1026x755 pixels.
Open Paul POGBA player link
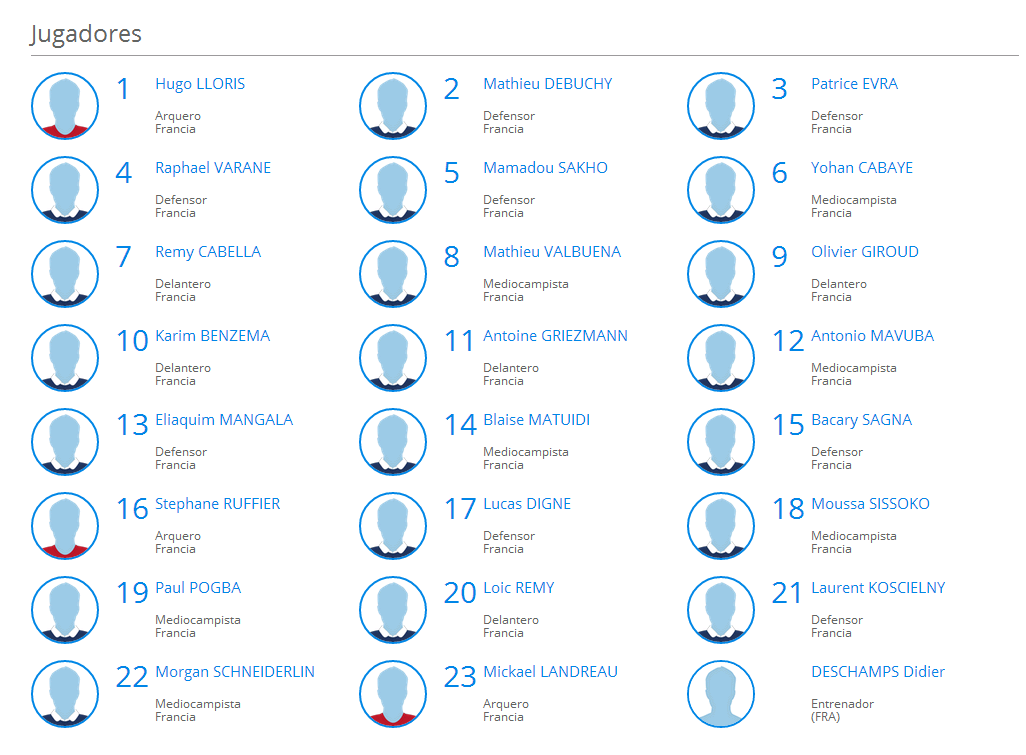tap(198, 588)
